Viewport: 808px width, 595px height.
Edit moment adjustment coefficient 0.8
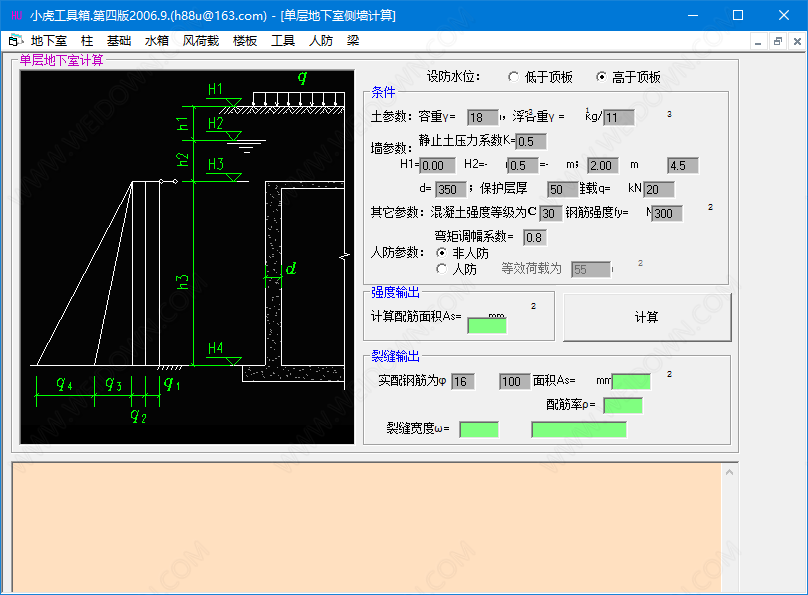click(x=535, y=237)
